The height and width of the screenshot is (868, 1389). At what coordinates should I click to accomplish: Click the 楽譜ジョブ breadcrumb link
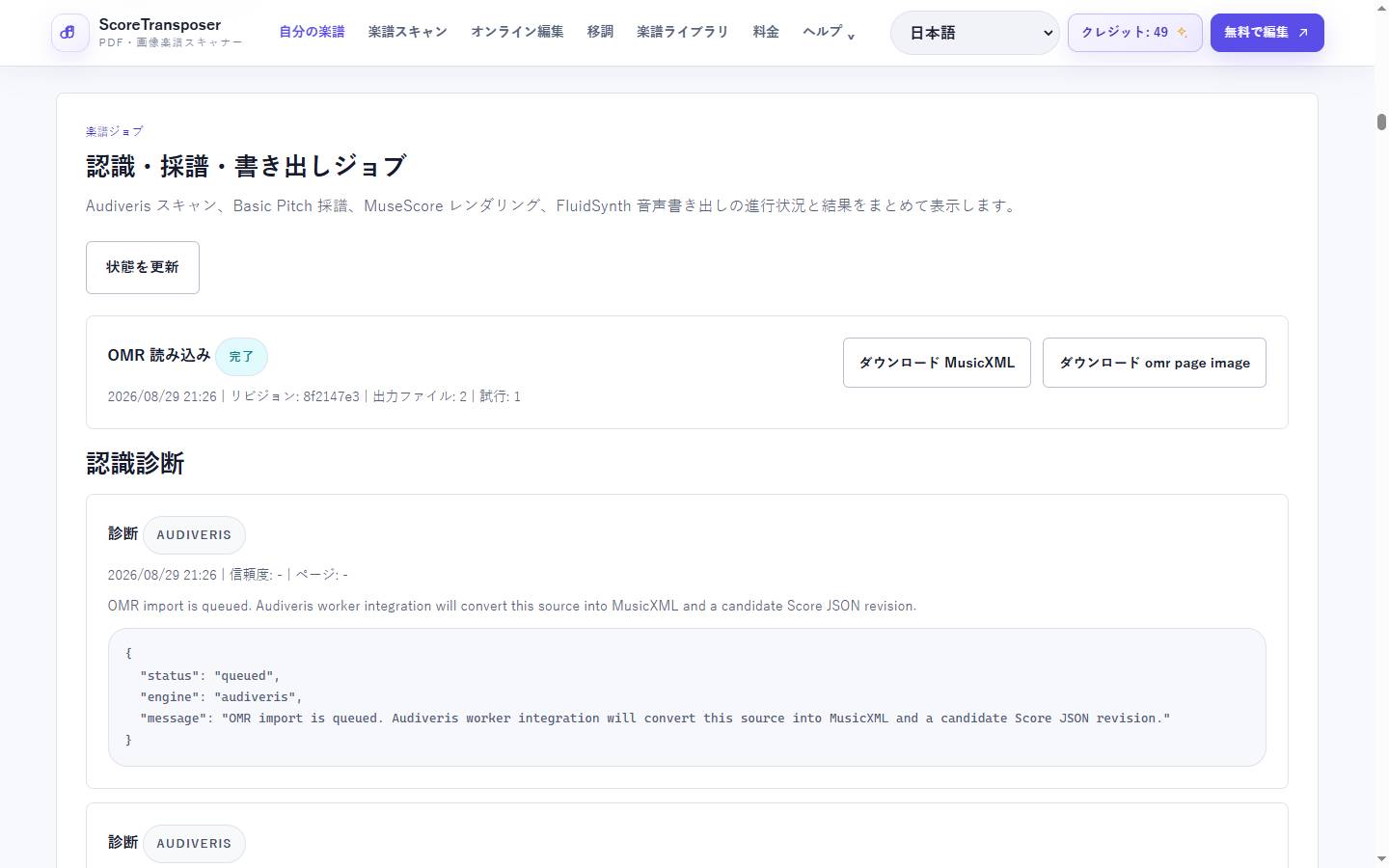click(114, 131)
